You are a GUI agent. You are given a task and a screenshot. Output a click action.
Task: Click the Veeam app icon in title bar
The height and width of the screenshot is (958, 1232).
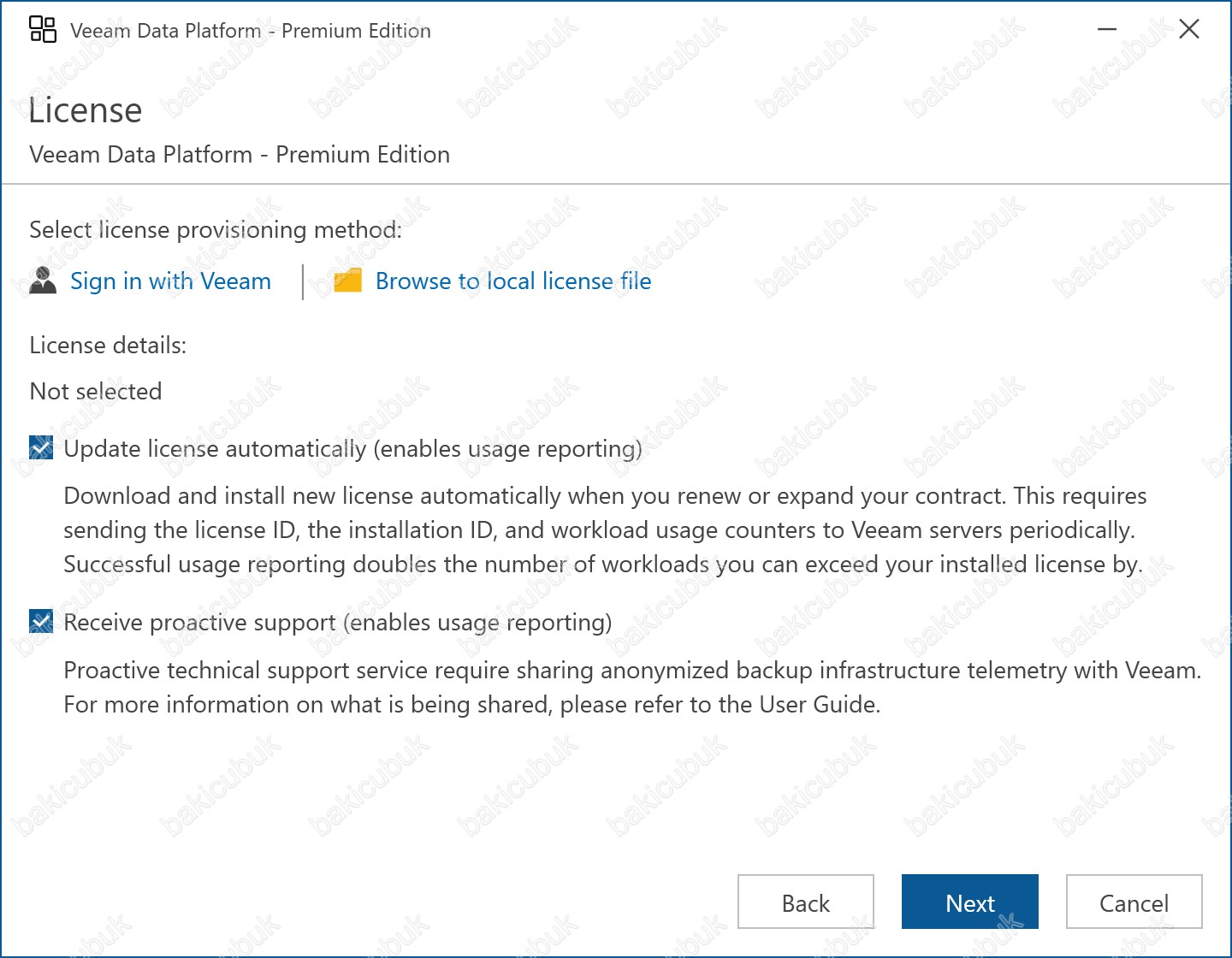43,29
